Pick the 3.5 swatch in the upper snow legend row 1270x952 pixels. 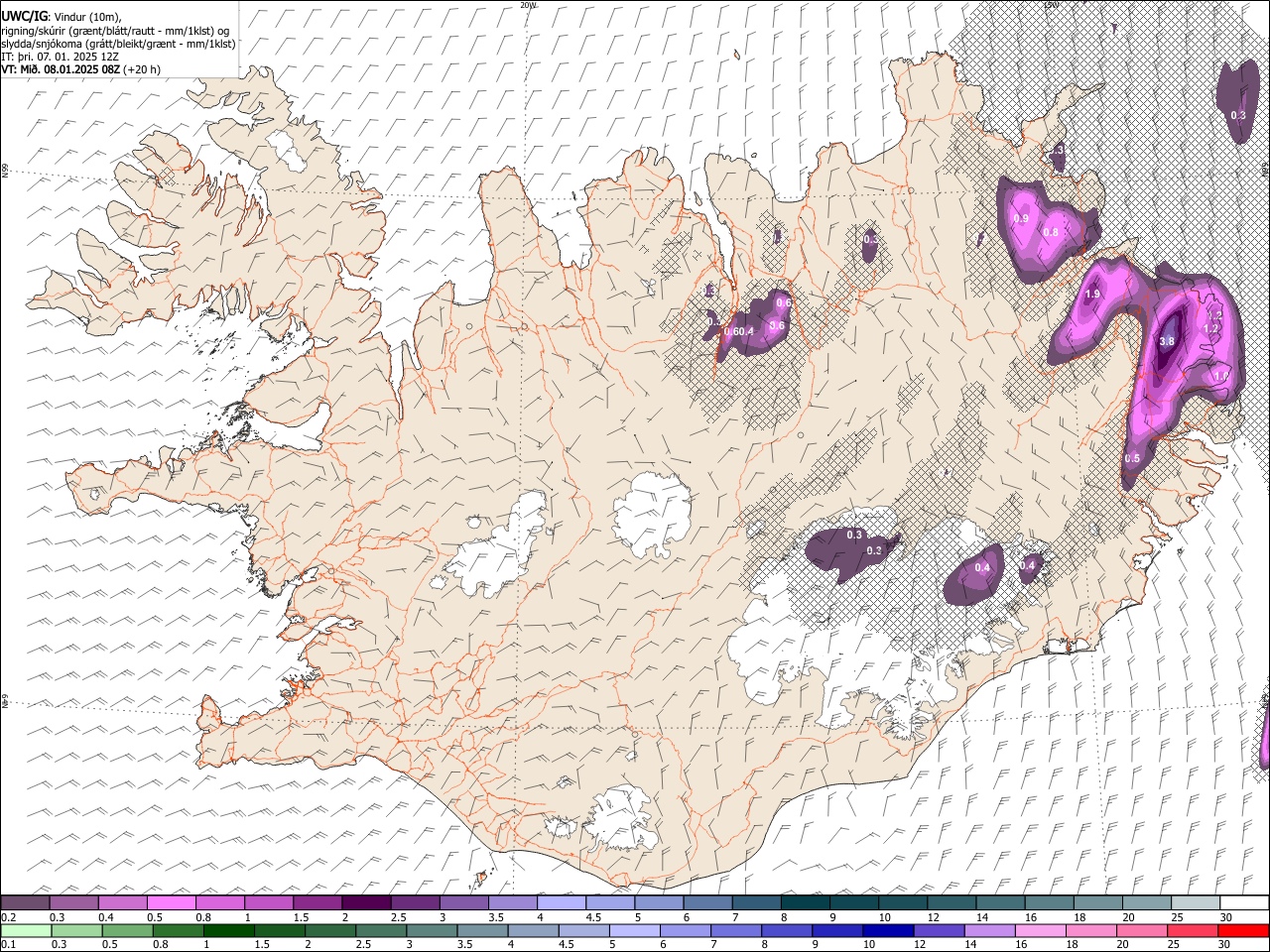513,903
